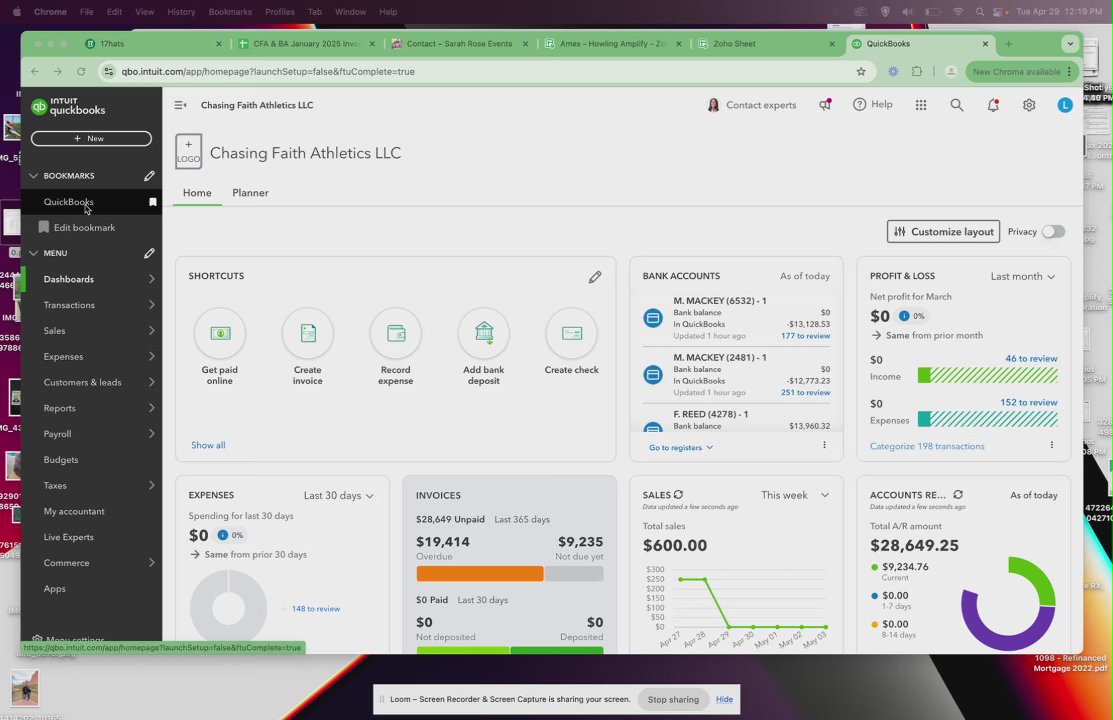Click the 177 to review link

[805, 336]
